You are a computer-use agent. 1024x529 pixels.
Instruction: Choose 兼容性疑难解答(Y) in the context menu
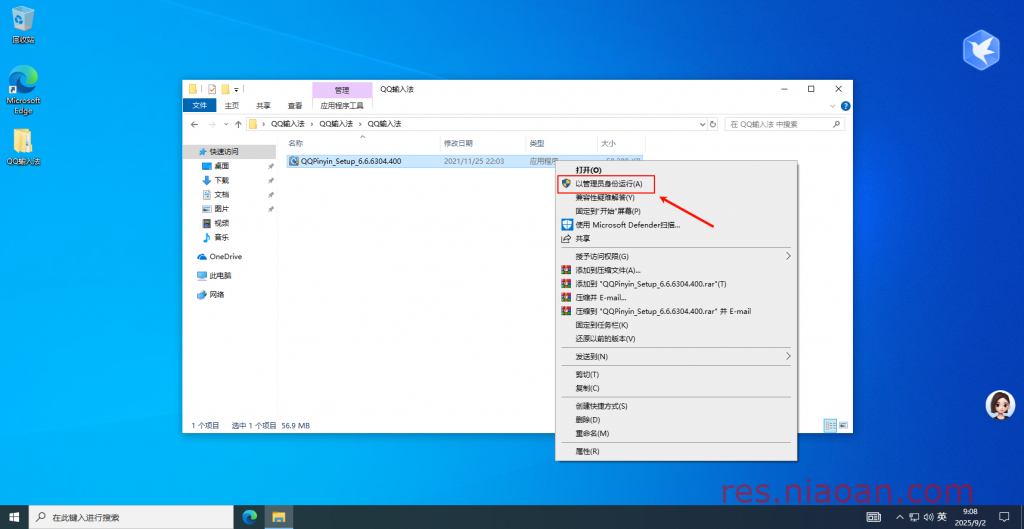point(676,197)
